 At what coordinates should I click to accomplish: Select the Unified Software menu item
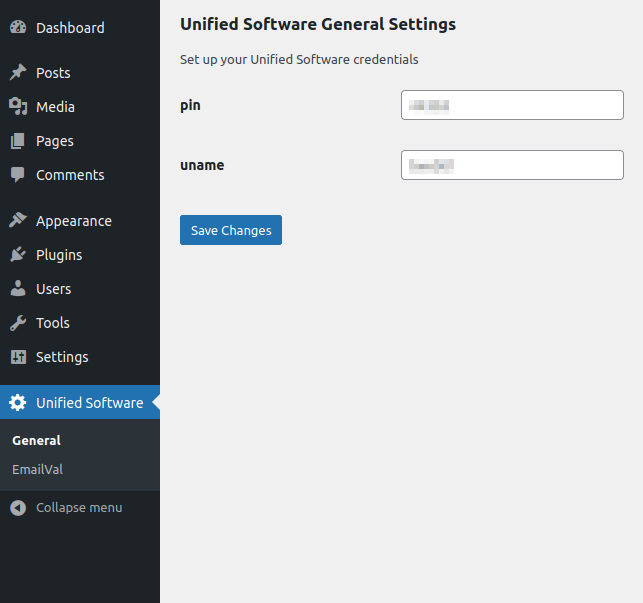pos(80,402)
